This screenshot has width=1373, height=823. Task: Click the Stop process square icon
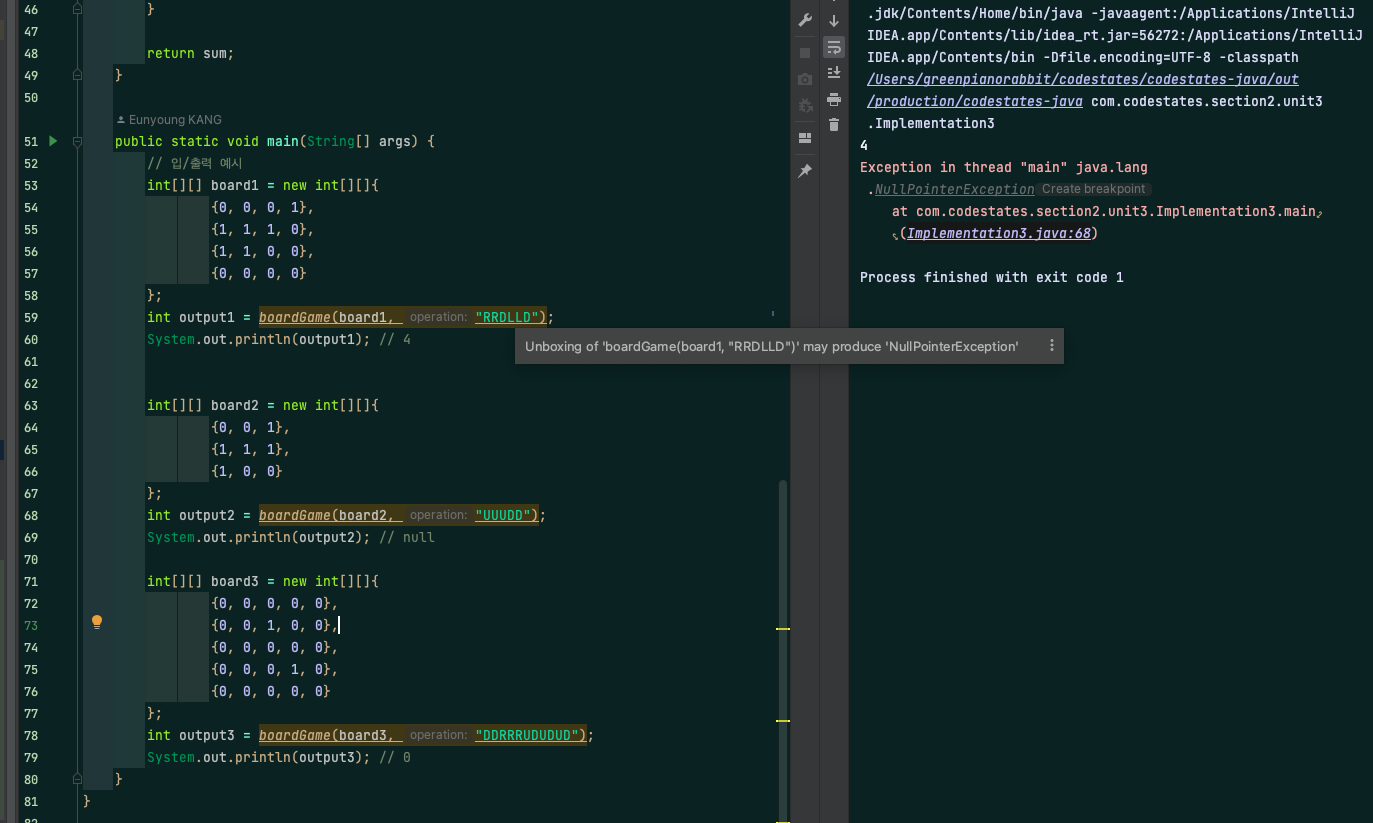tap(805, 52)
